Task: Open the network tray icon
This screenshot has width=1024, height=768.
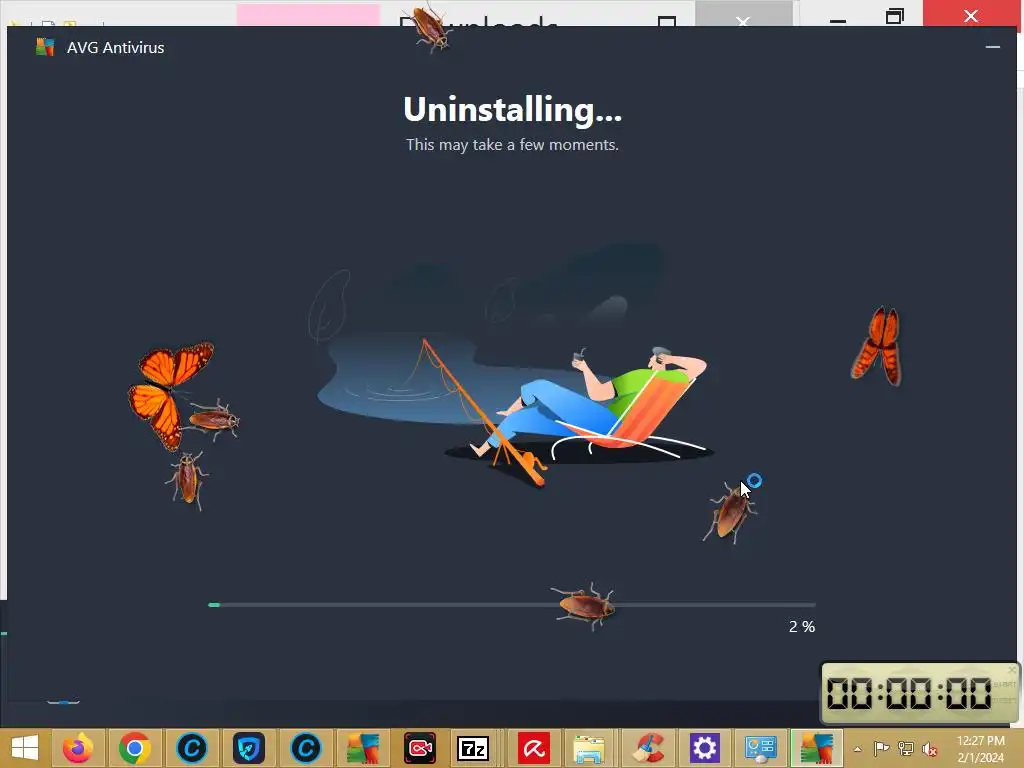Action: [x=906, y=748]
